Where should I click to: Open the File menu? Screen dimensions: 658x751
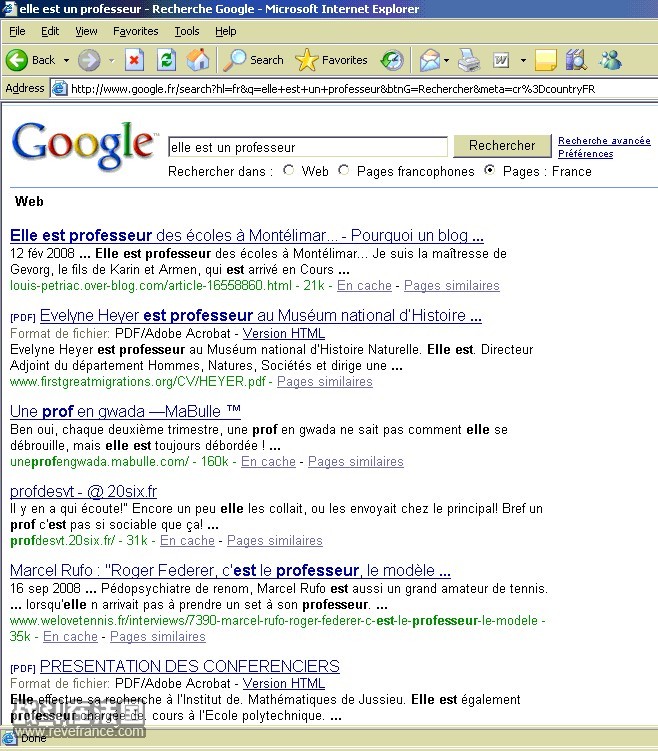coord(17,31)
